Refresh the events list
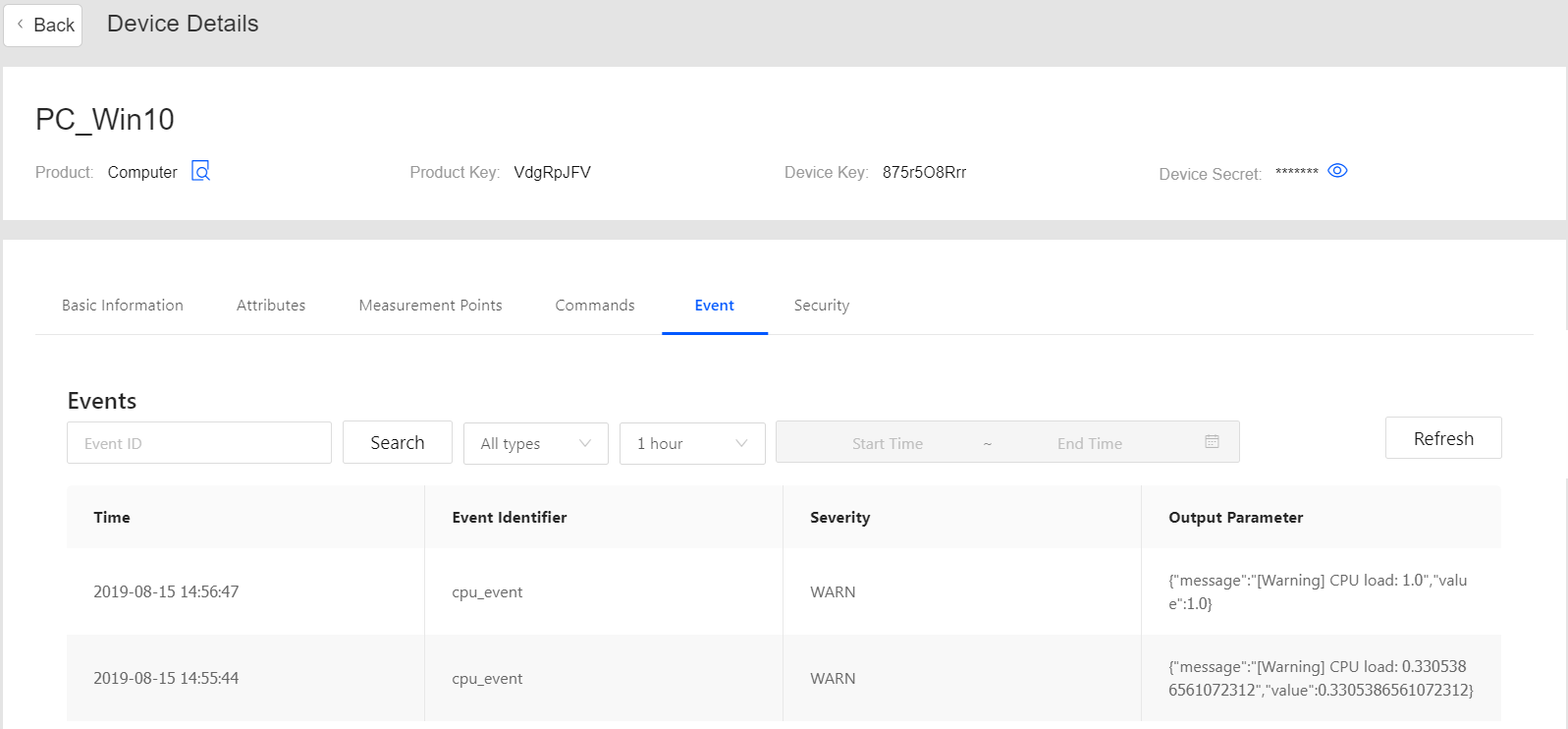 (1443, 438)
